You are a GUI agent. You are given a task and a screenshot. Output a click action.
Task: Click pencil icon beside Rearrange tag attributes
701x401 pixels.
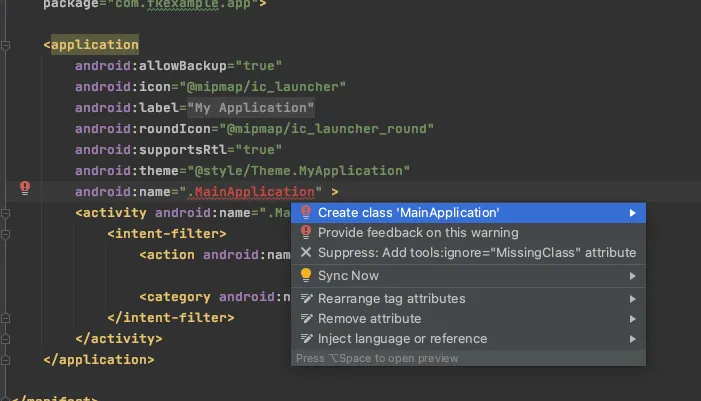[x=306, y=298]
